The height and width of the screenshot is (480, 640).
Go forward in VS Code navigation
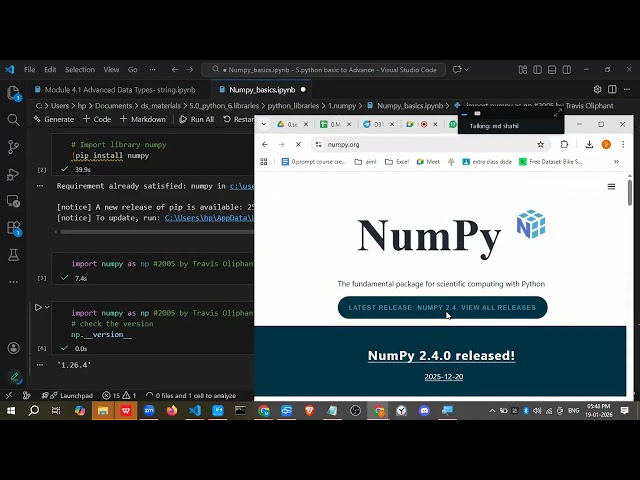(190, 70)
